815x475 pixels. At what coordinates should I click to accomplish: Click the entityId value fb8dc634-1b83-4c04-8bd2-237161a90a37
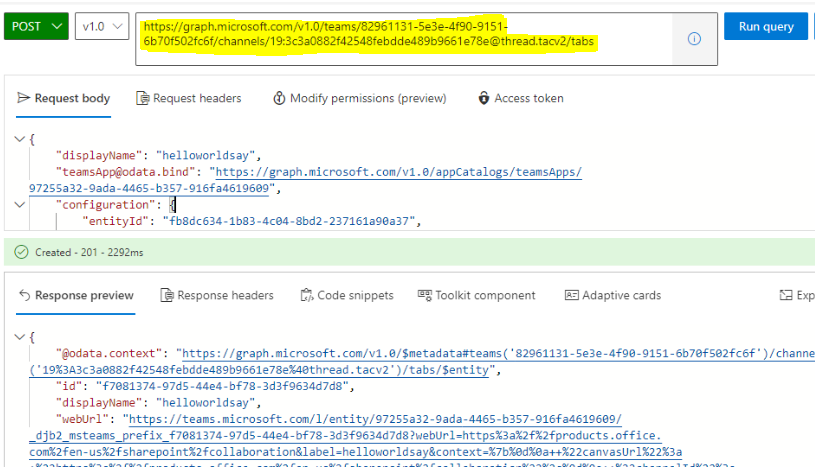(x=289, y=221)
